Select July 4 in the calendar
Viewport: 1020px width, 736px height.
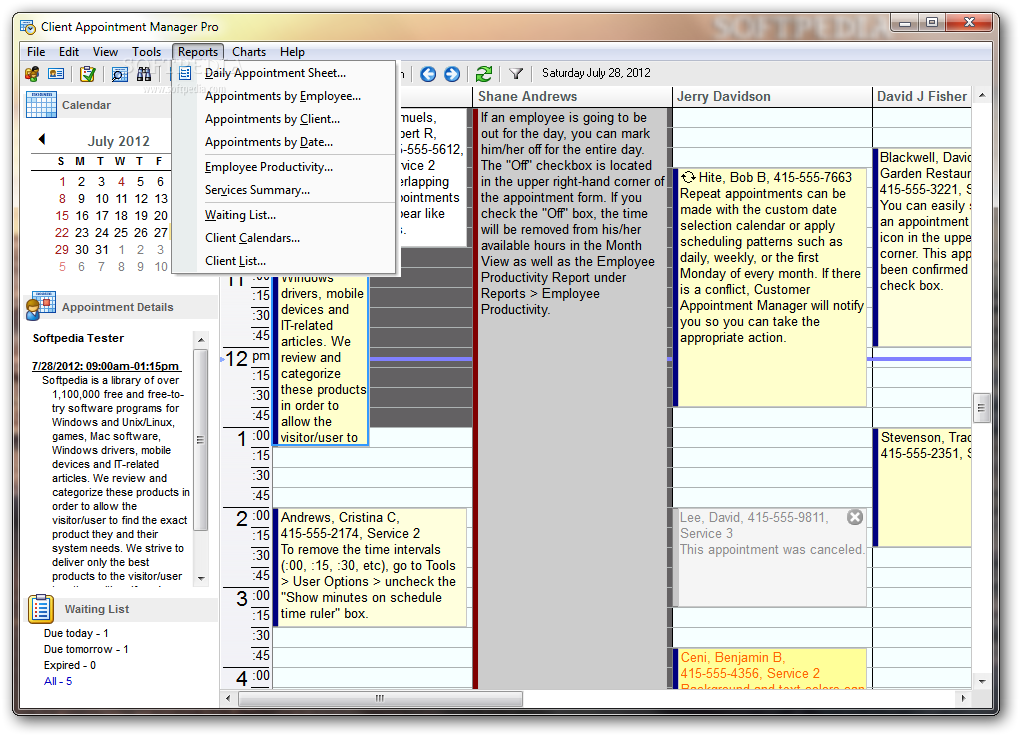point(121,182)
